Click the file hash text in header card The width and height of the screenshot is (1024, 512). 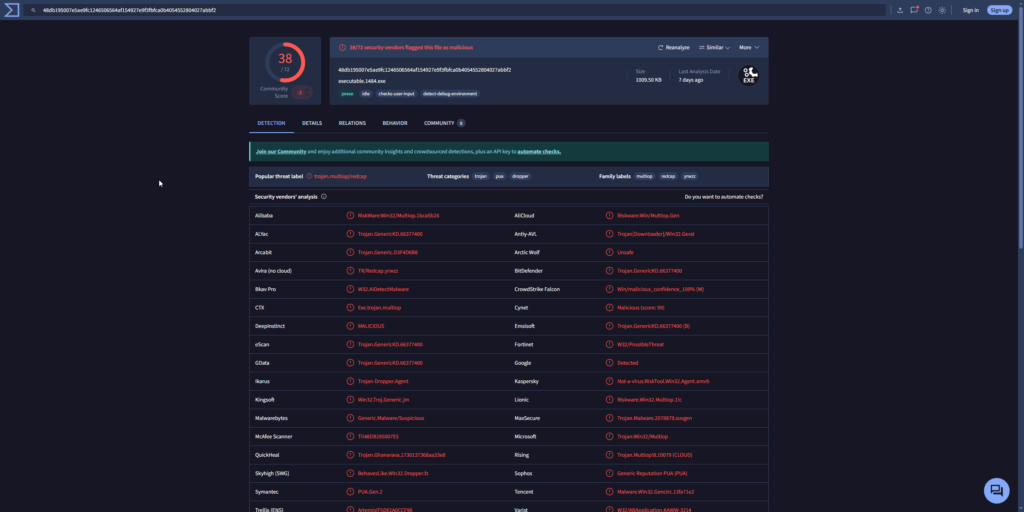tap(424, 70)
